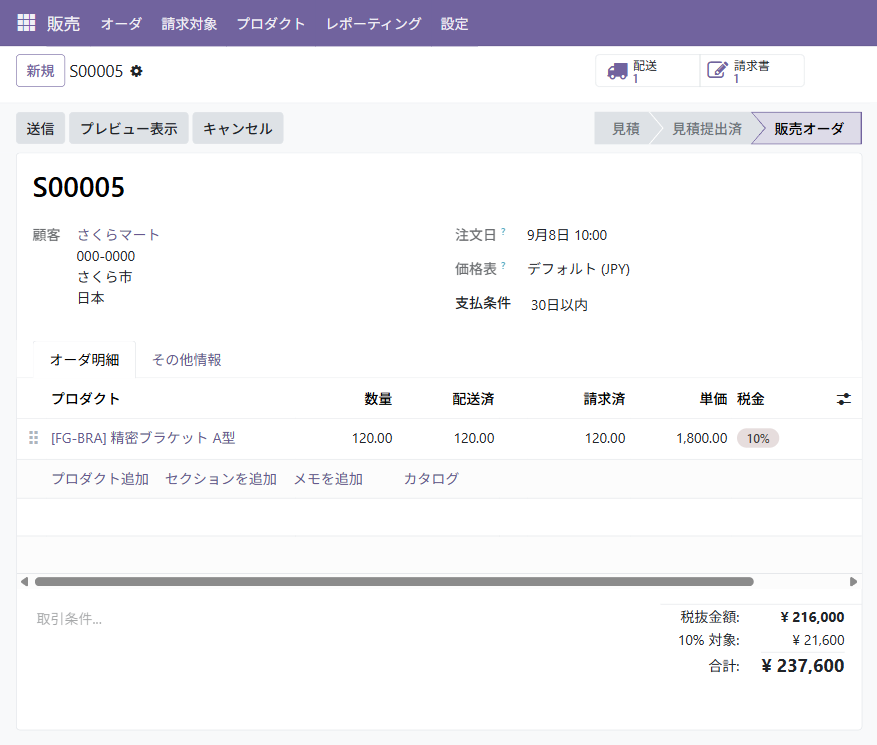Open the 価格表 field デフォルト (JPY)
The image size is (877, 745).
(578, 269)
